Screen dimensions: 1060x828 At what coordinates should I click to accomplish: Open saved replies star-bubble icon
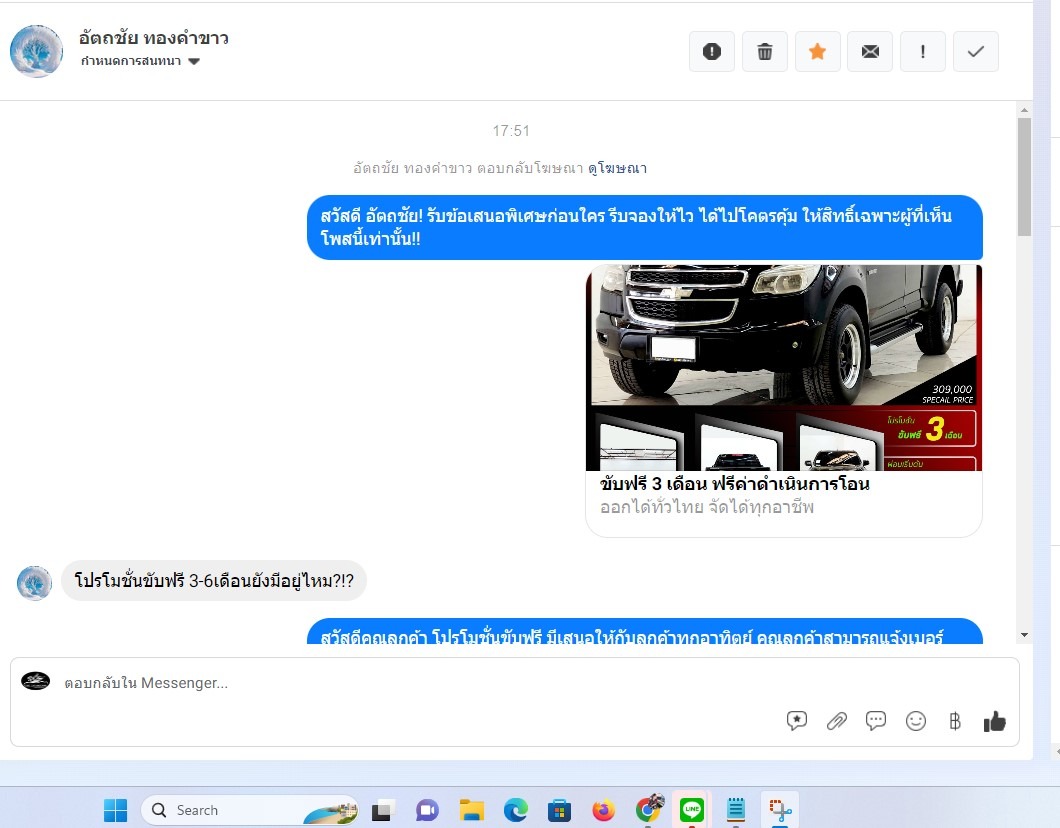pos(797,721)
